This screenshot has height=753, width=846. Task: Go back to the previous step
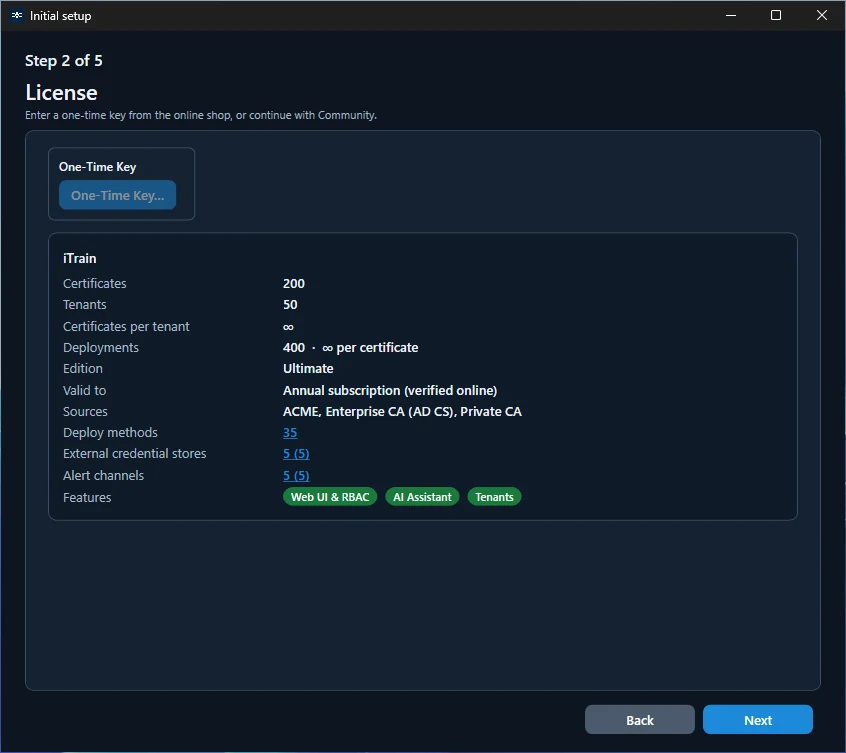[x=639, y=720]
